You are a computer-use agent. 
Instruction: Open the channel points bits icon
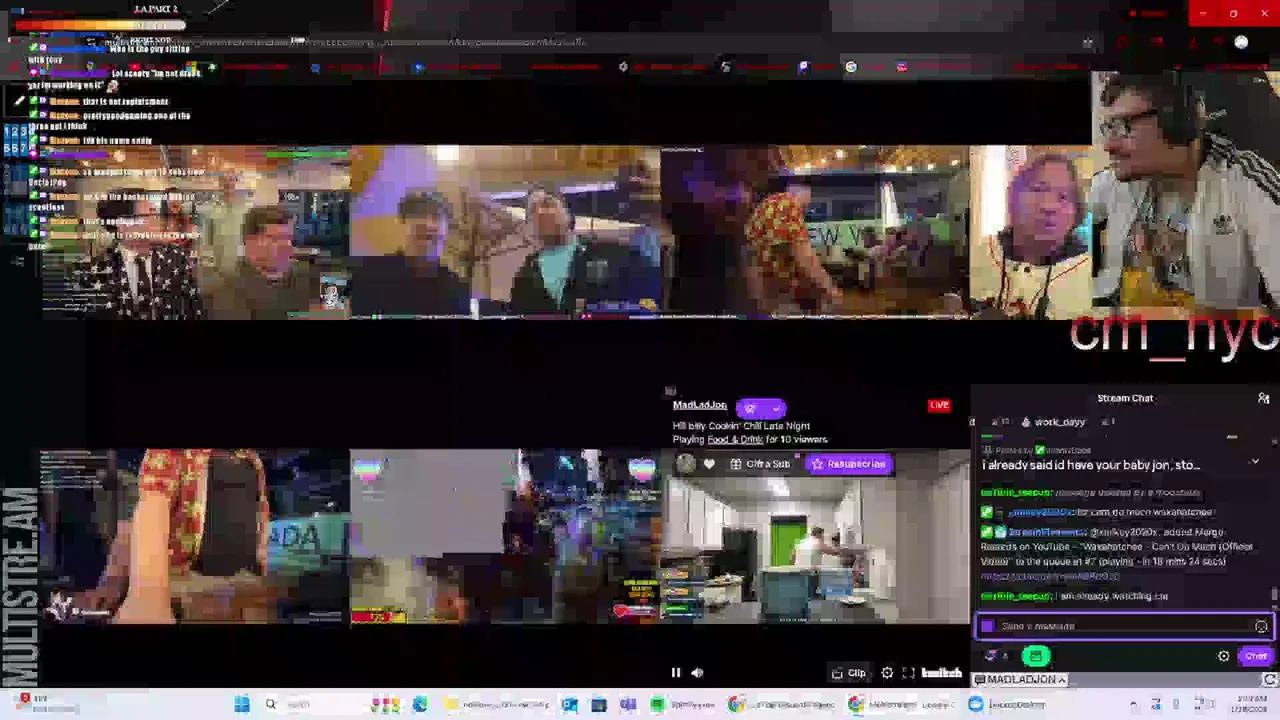pyautogui.click(x=991, y=656)
